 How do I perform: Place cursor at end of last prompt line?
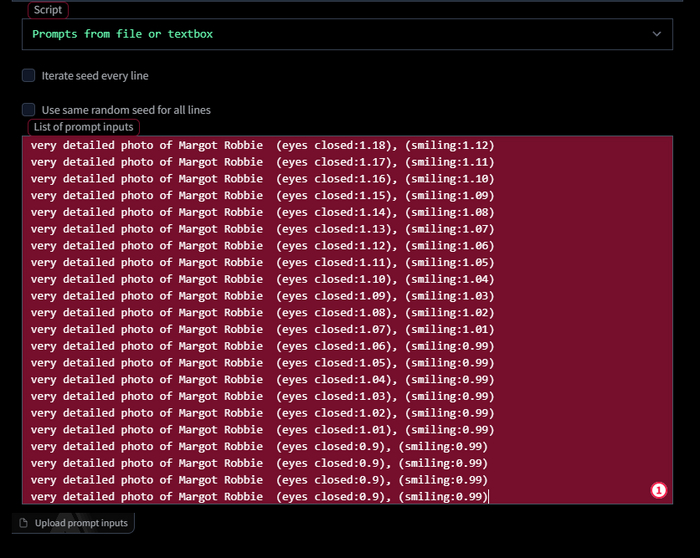pyautogui.click(x=488, y=497)
